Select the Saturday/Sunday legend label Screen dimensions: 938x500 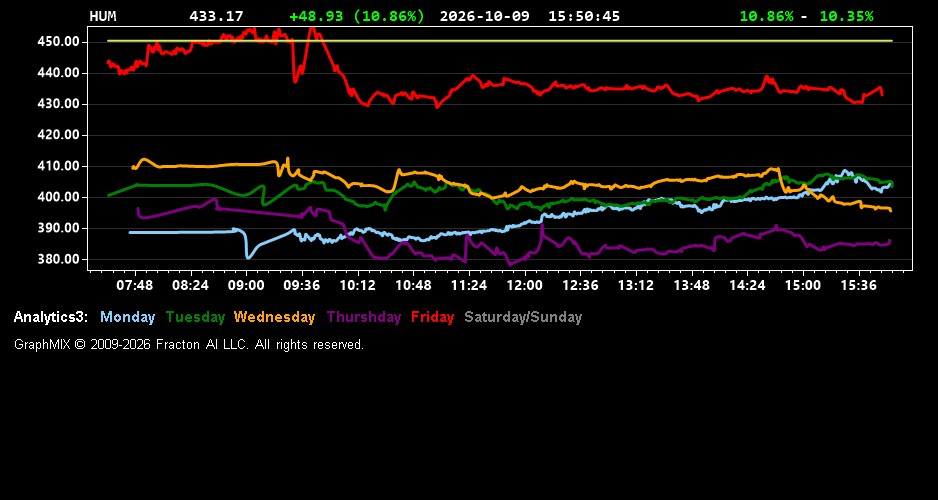(x=523, y=317)
